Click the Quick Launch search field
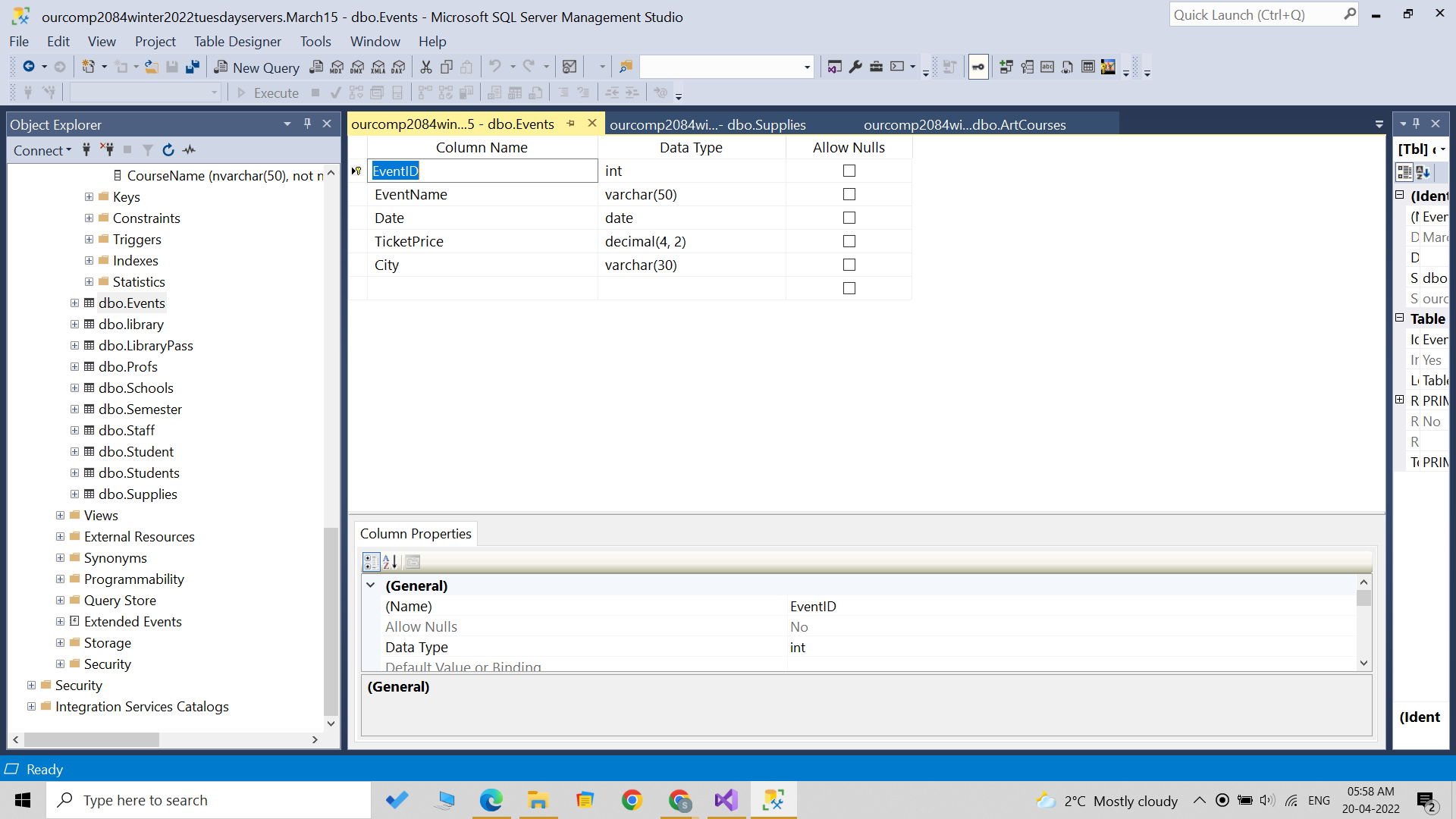 tap(1255, 15)
